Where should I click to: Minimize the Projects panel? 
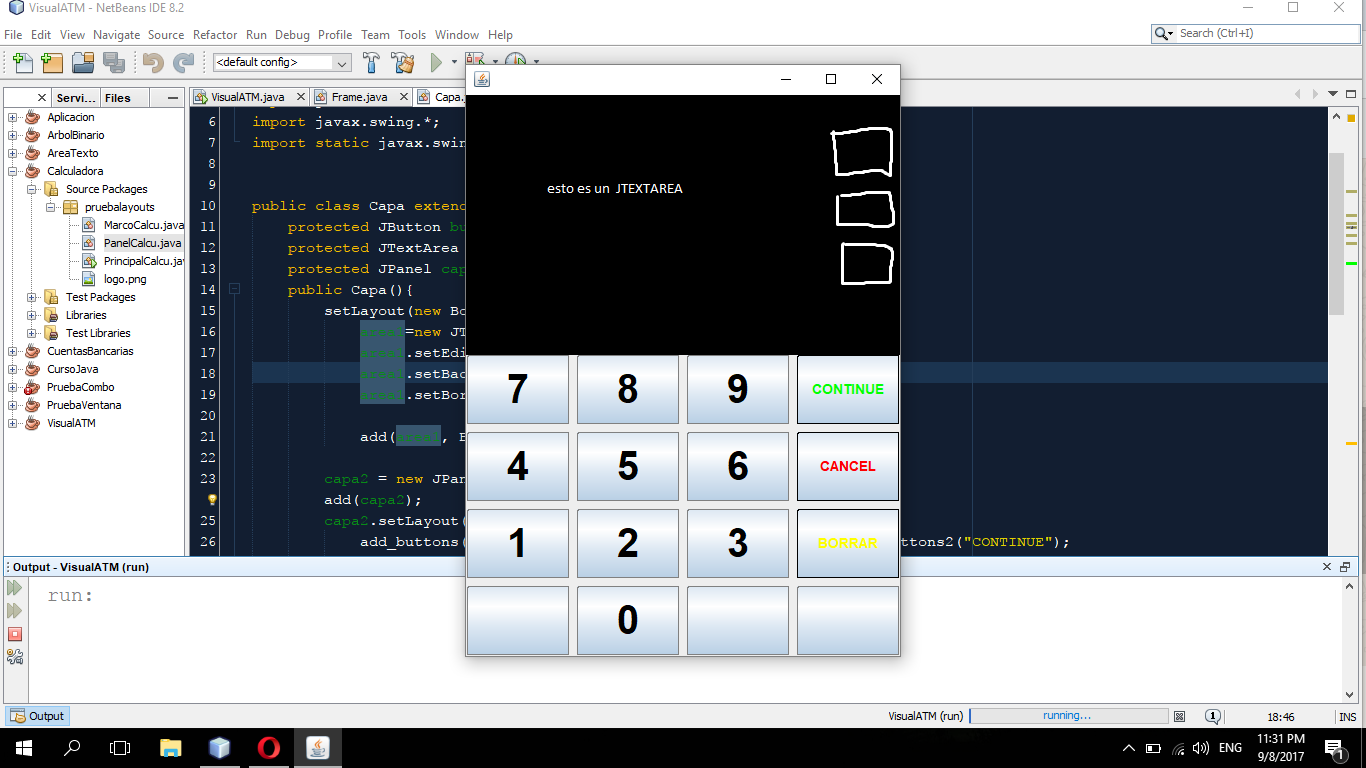173,97
